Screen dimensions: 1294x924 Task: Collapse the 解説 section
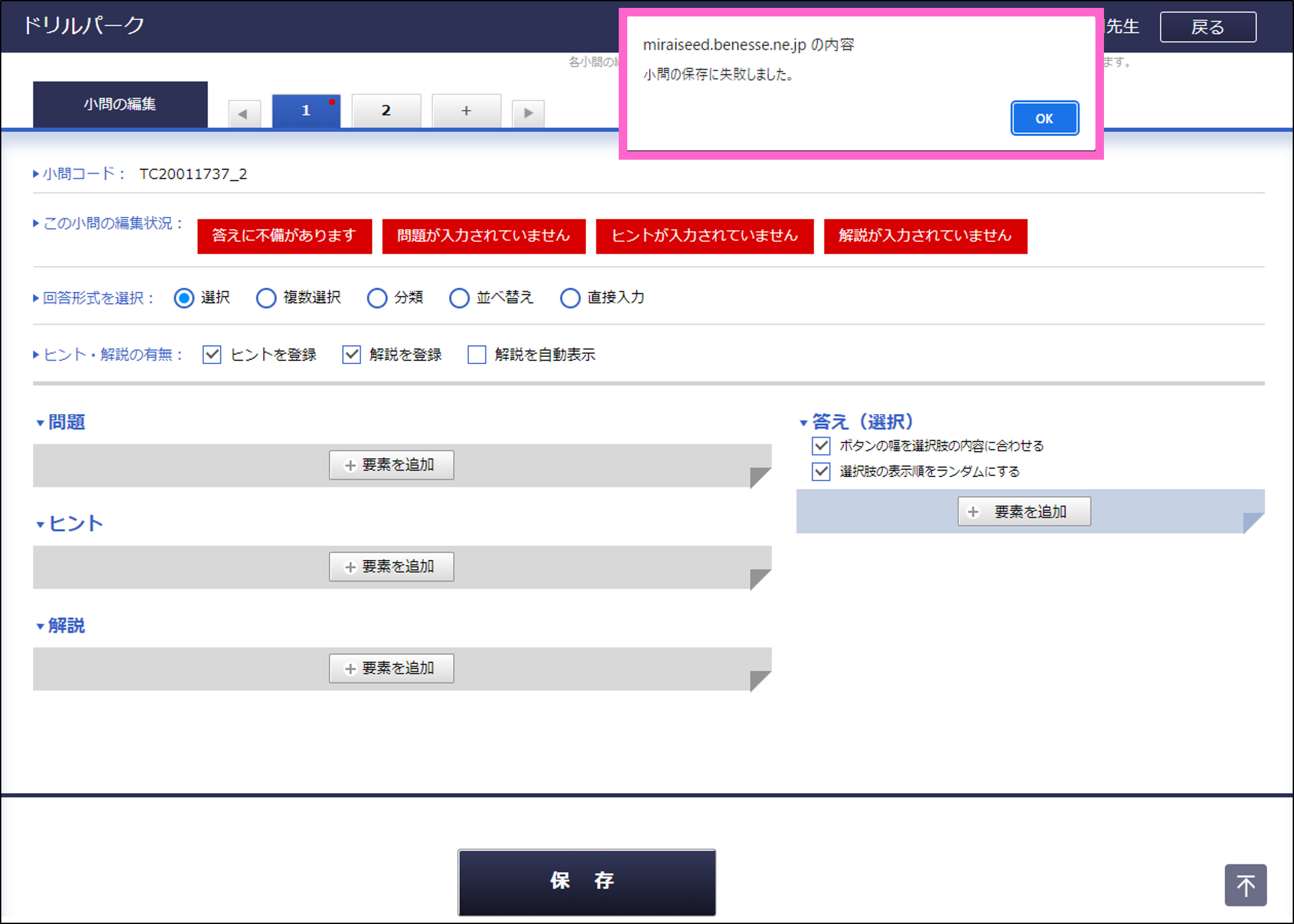pyautogui.click(x=40, y=625)
